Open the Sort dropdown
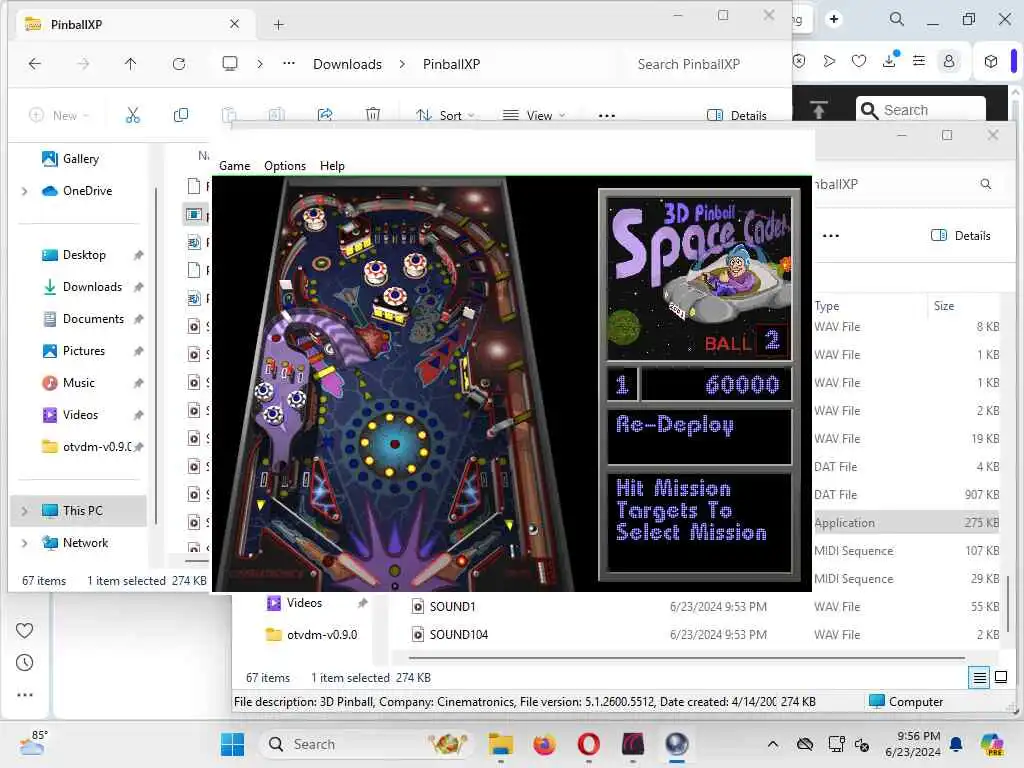This screenshot has width=1024, height=768. [x=445, y=116]
